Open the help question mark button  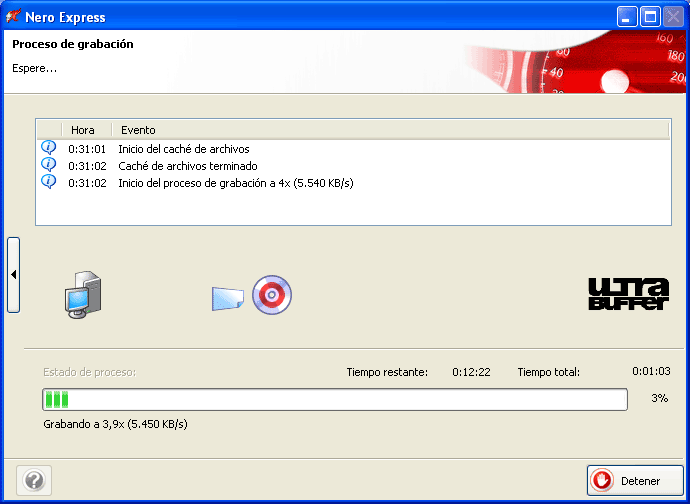coord(34,481)
